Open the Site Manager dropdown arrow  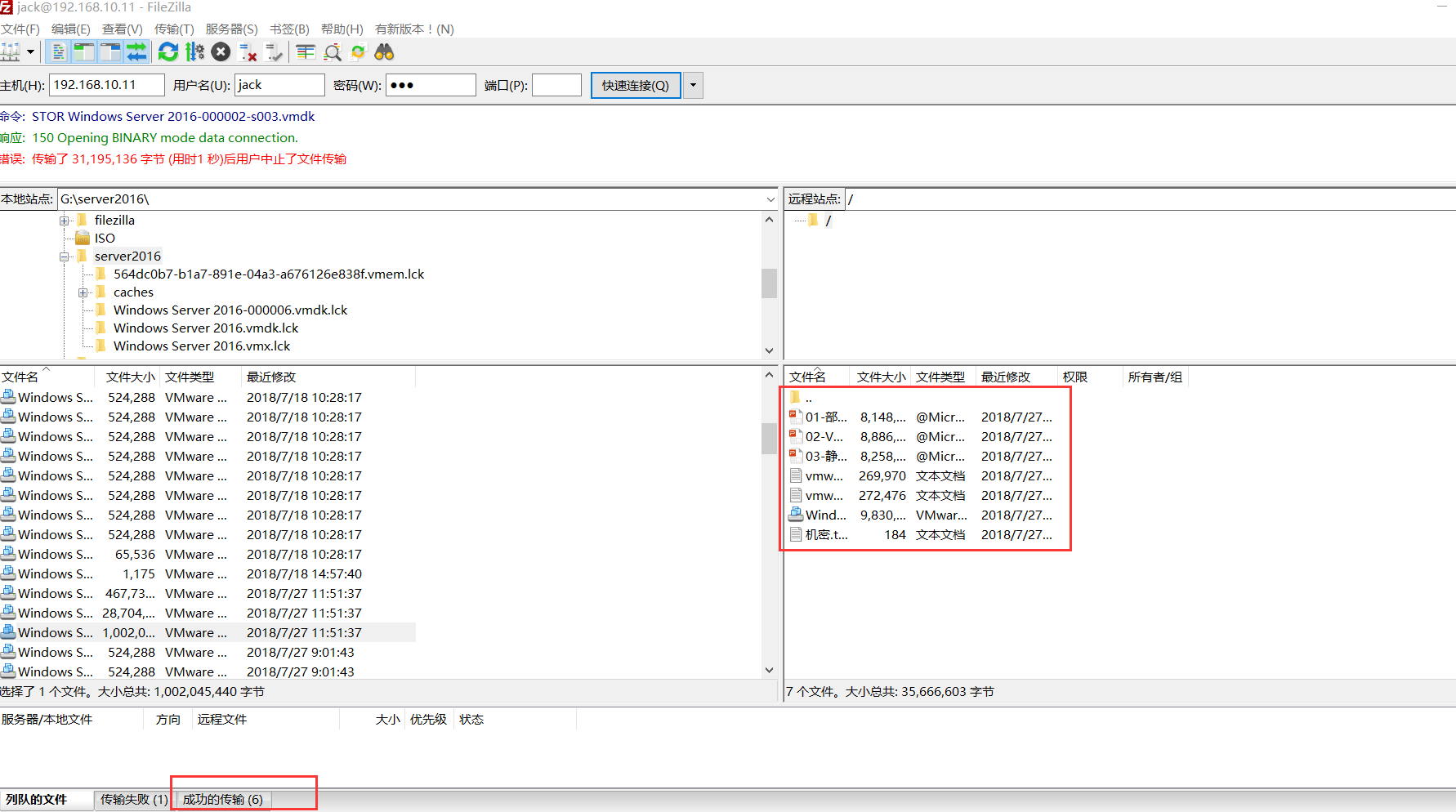pos(31,52)
